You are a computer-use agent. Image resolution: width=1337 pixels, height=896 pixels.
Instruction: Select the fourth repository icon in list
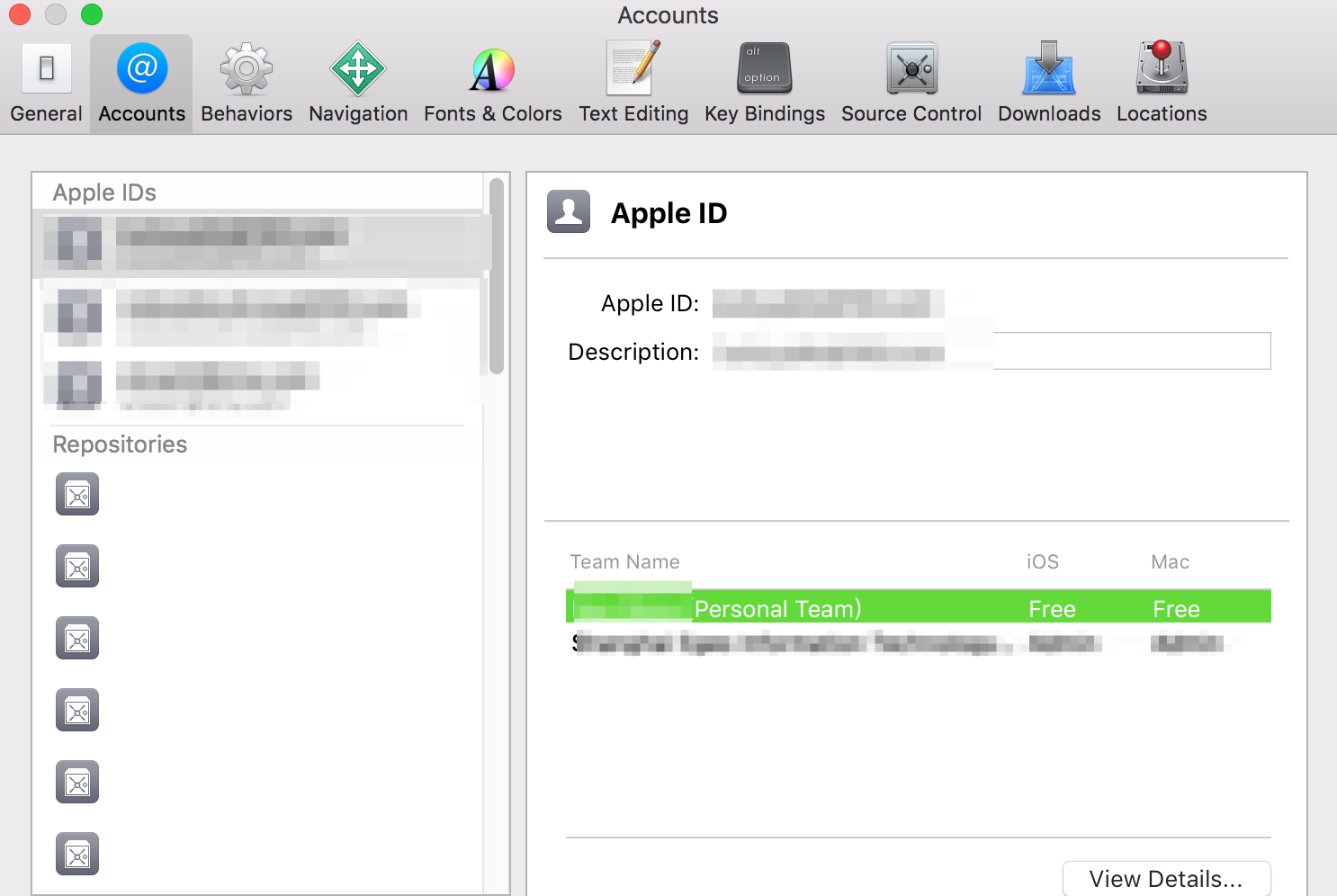click(x=77, y=711)
